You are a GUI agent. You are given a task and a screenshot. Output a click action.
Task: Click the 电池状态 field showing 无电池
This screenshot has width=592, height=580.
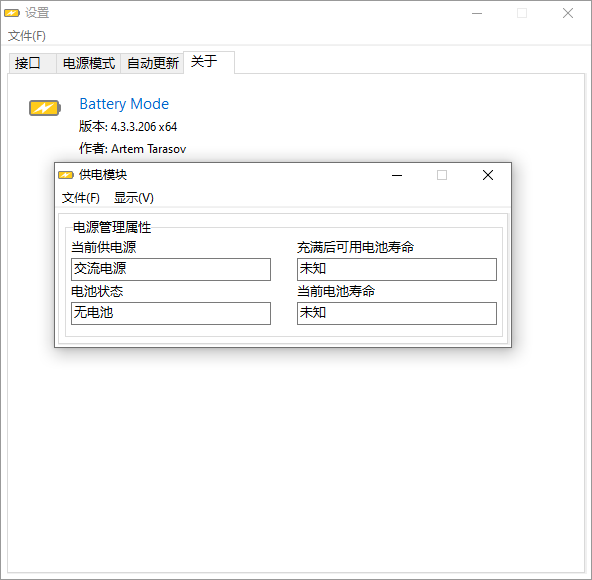tap(171, 313)
